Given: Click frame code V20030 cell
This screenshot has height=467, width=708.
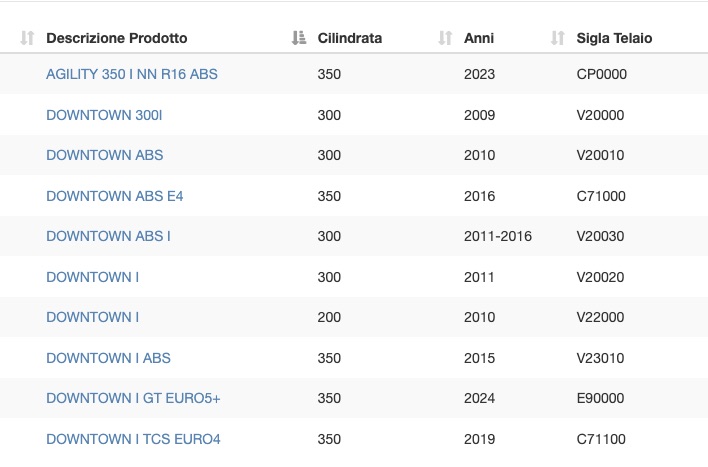Looking at the screenshot, I should click(x=600, y=236).
